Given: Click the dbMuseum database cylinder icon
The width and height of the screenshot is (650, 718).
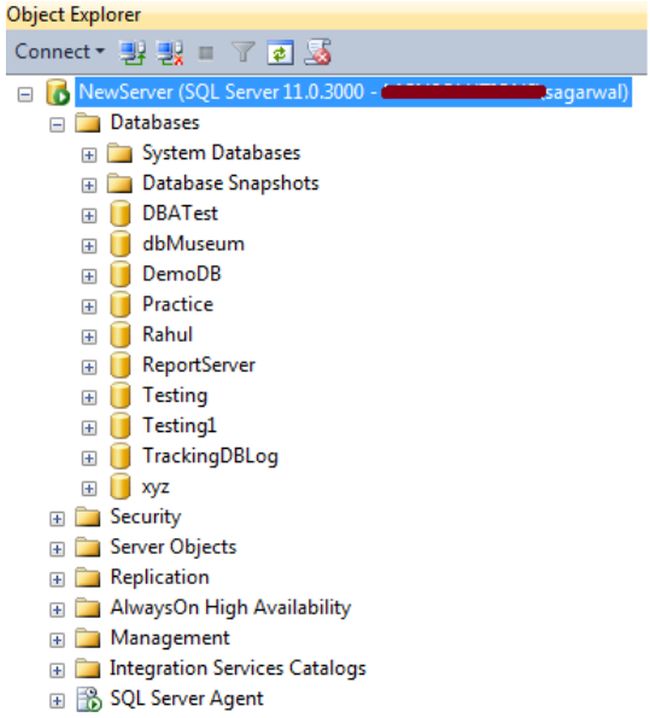Looking at the screenshot, I should pyautogui.click(x=120, y=244).
